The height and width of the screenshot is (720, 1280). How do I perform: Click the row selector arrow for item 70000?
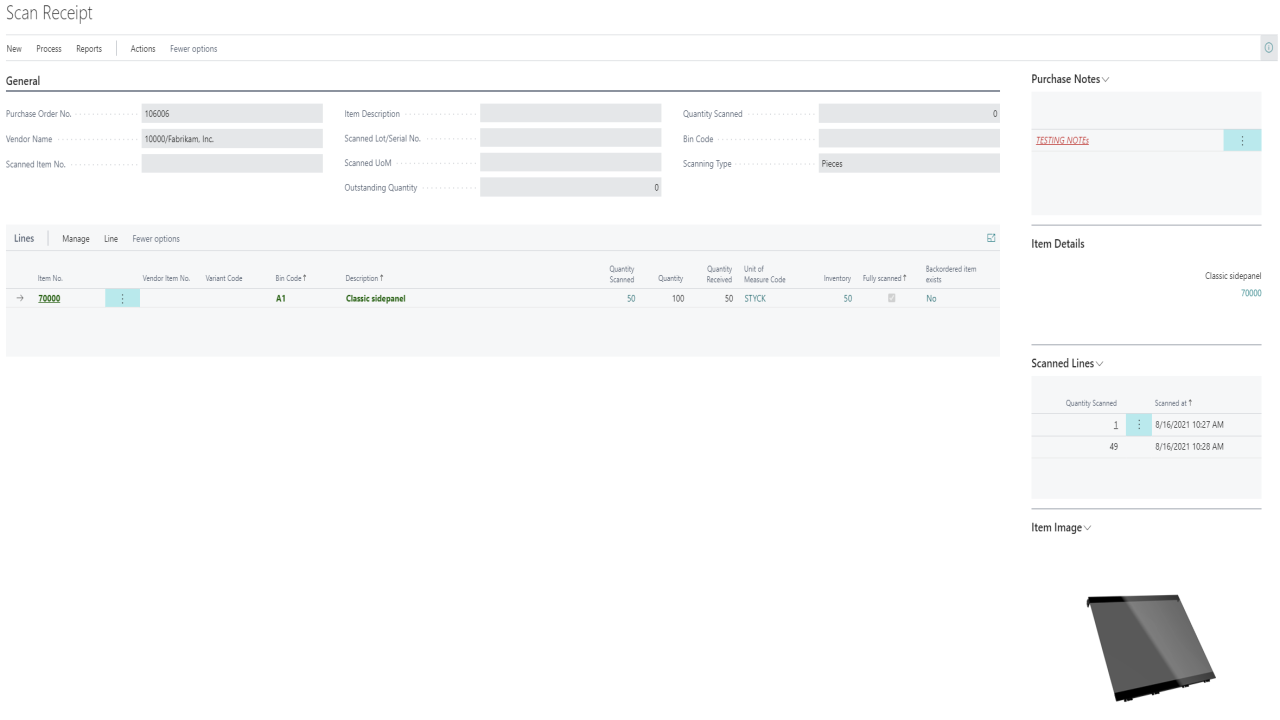tap(20, 298)
